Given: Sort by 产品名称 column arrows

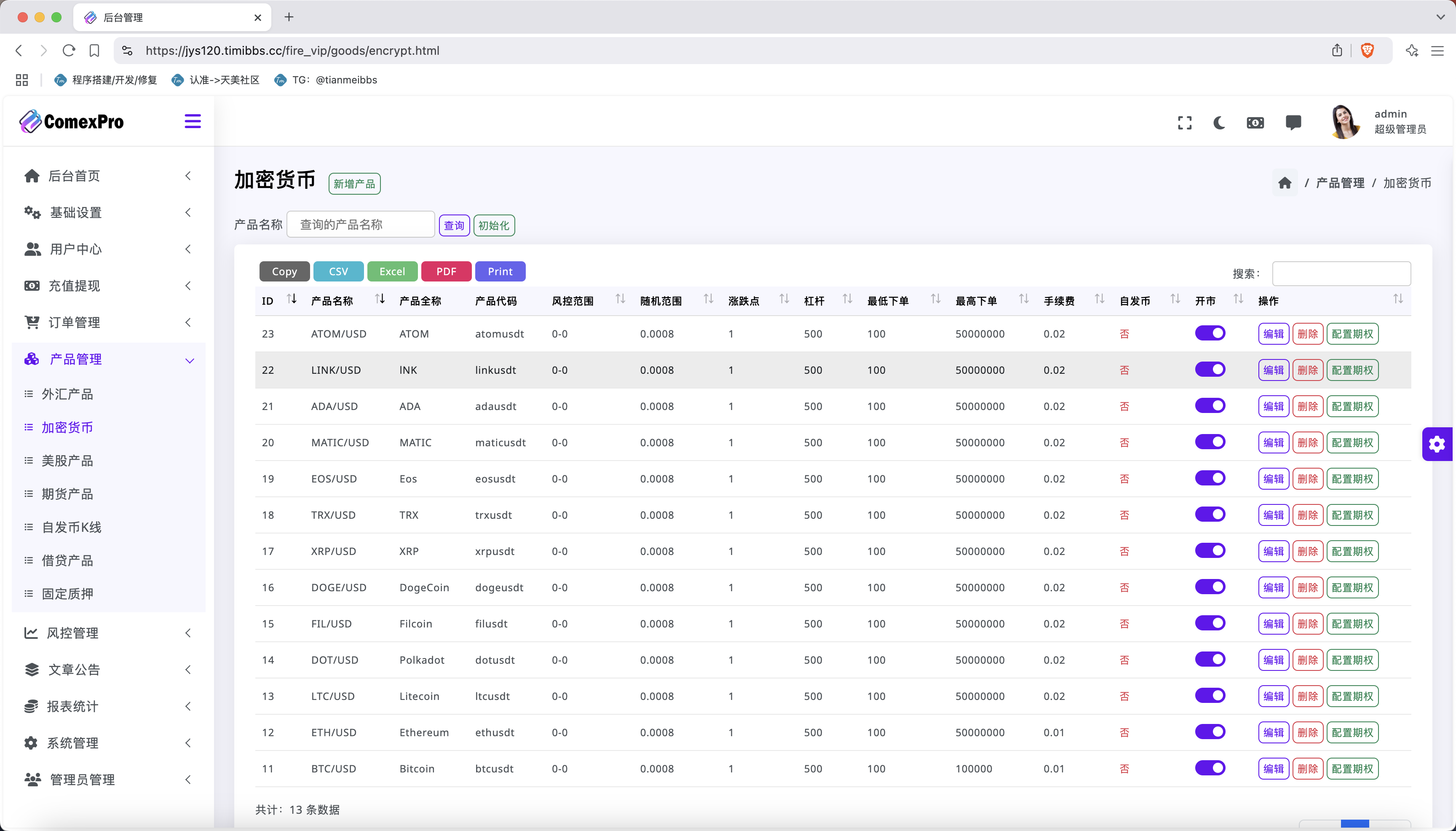Looking at the screenshot, I should (x=380, y=298).
